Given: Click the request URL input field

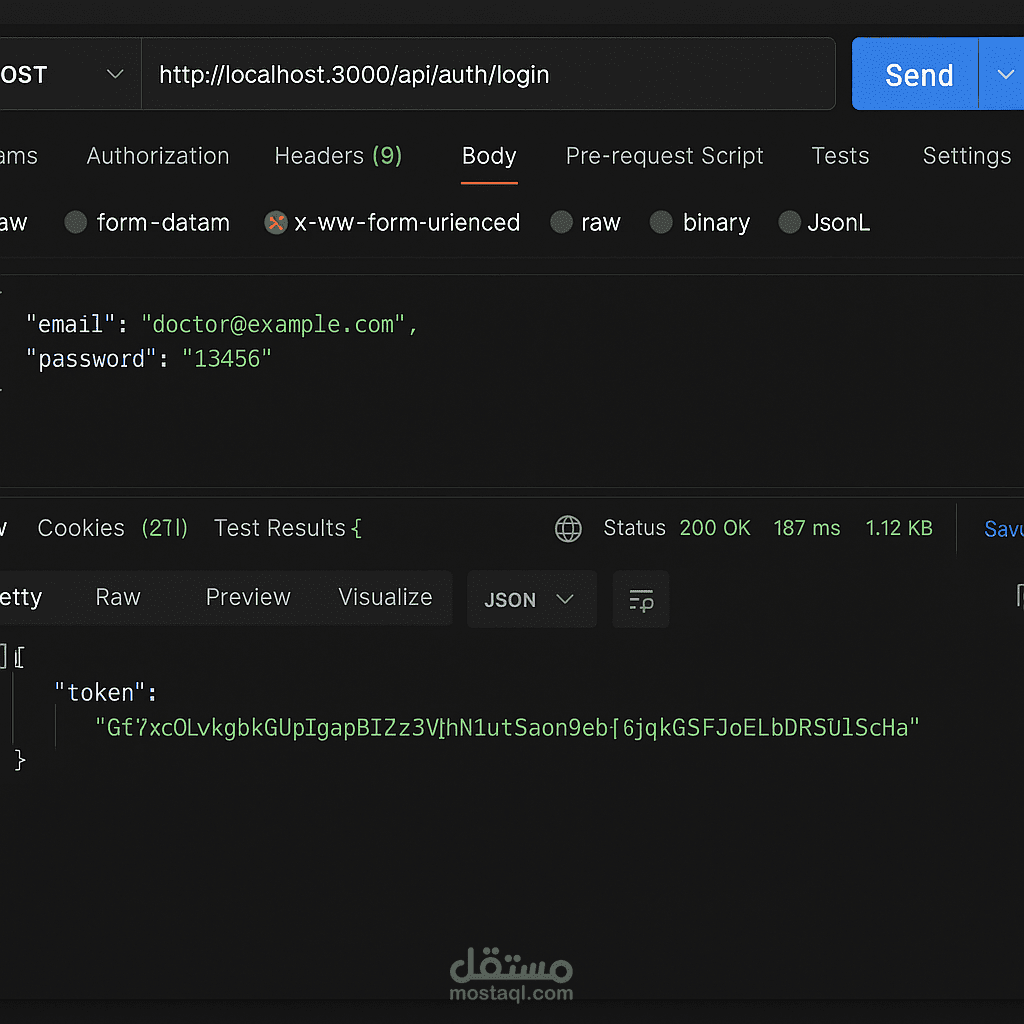Looking at the screenshot, I should click(488, 75).
